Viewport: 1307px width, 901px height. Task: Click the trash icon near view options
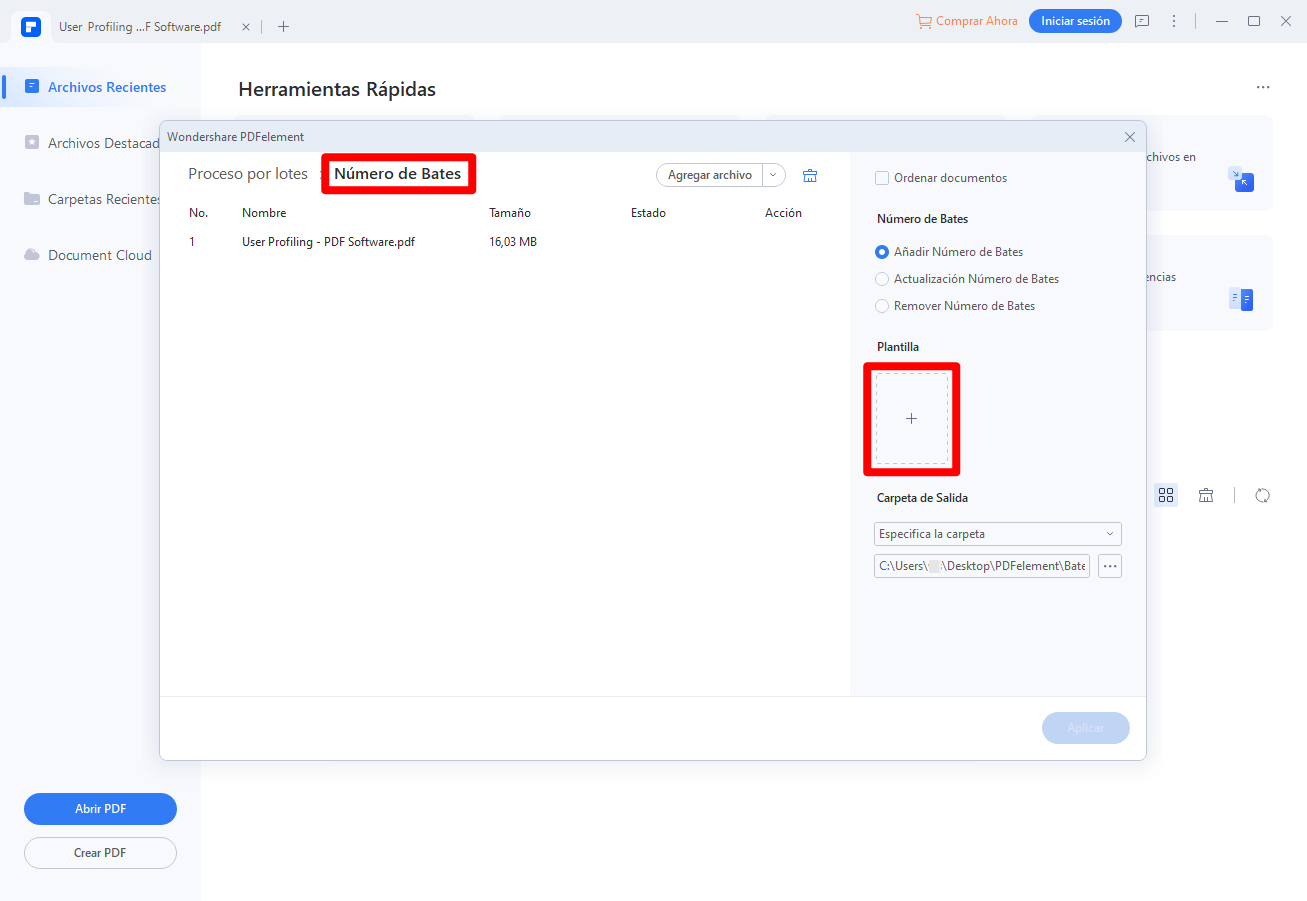point(1206,495)
